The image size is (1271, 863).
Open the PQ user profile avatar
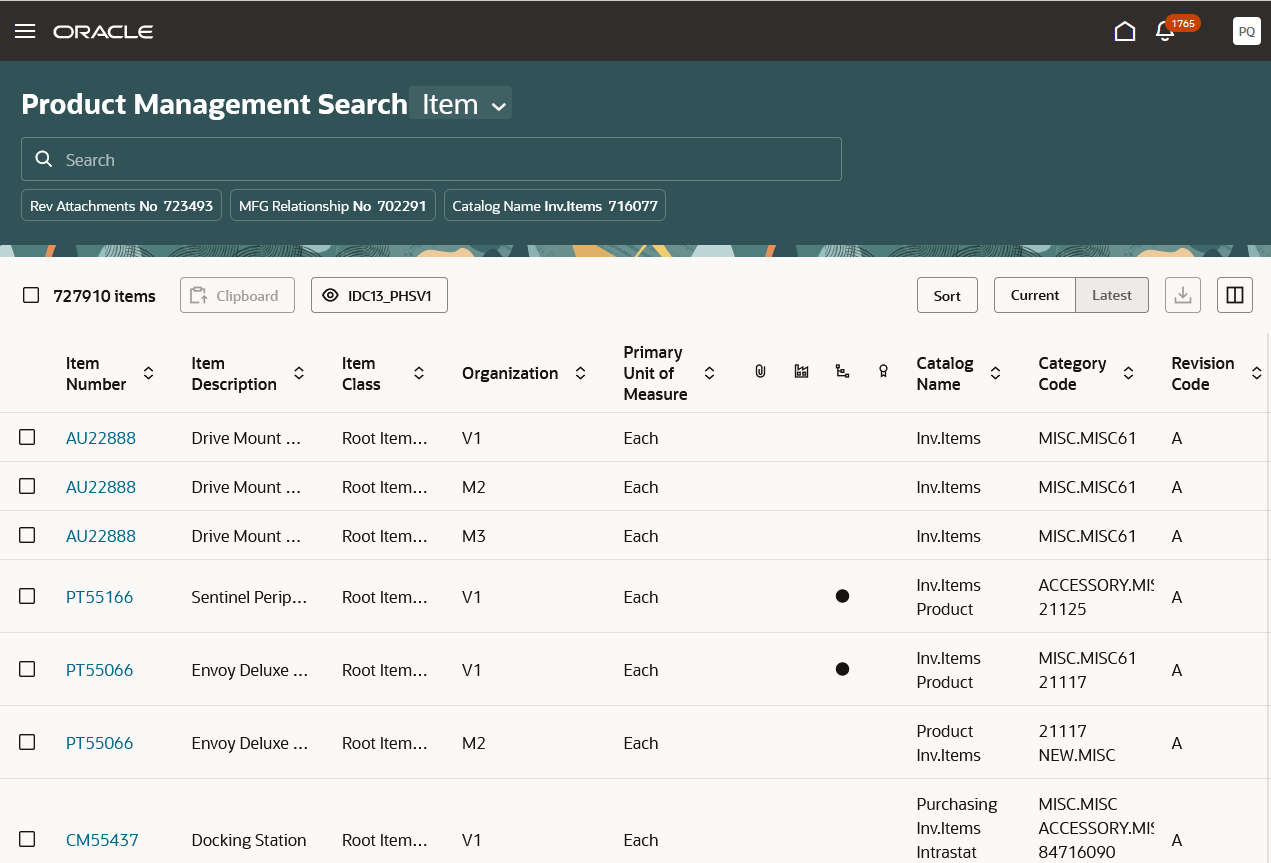point(1246,31)
